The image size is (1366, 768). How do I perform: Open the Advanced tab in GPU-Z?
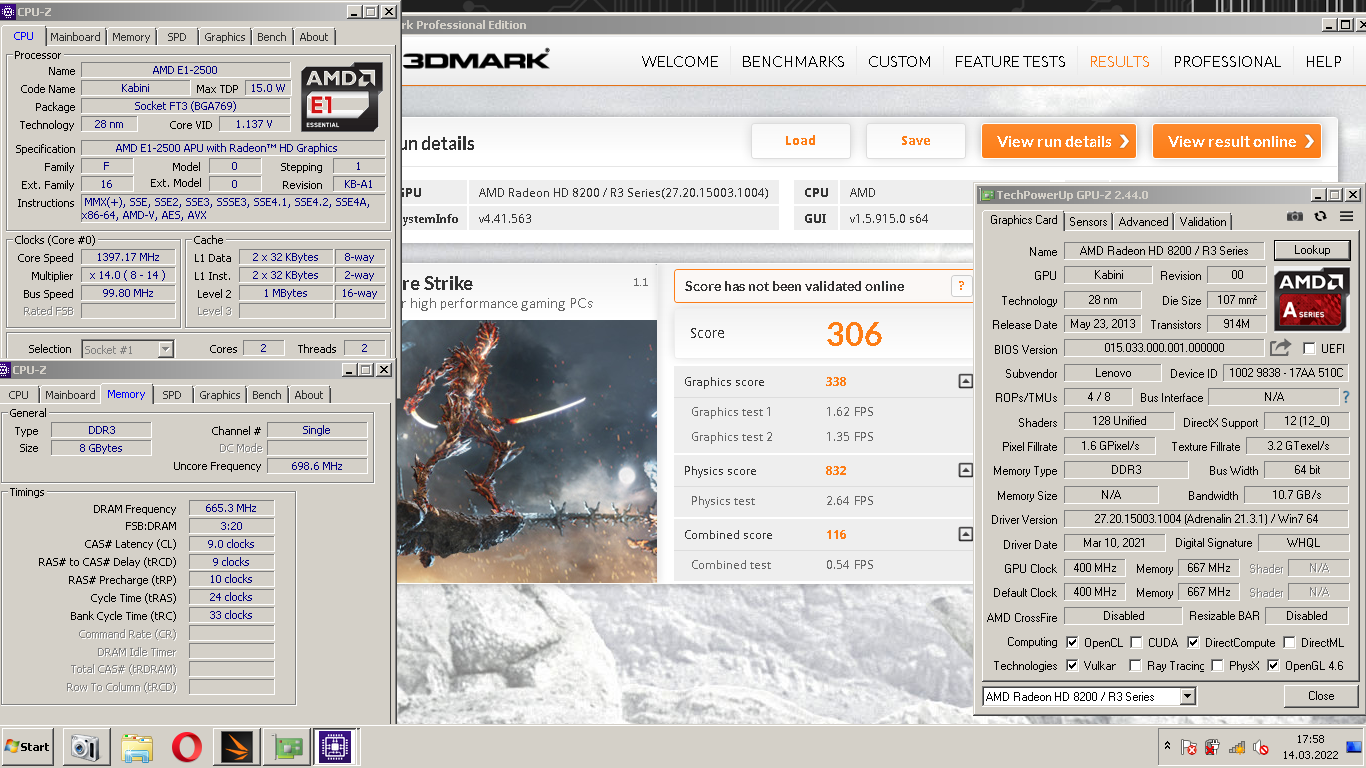pos(1143,221)
